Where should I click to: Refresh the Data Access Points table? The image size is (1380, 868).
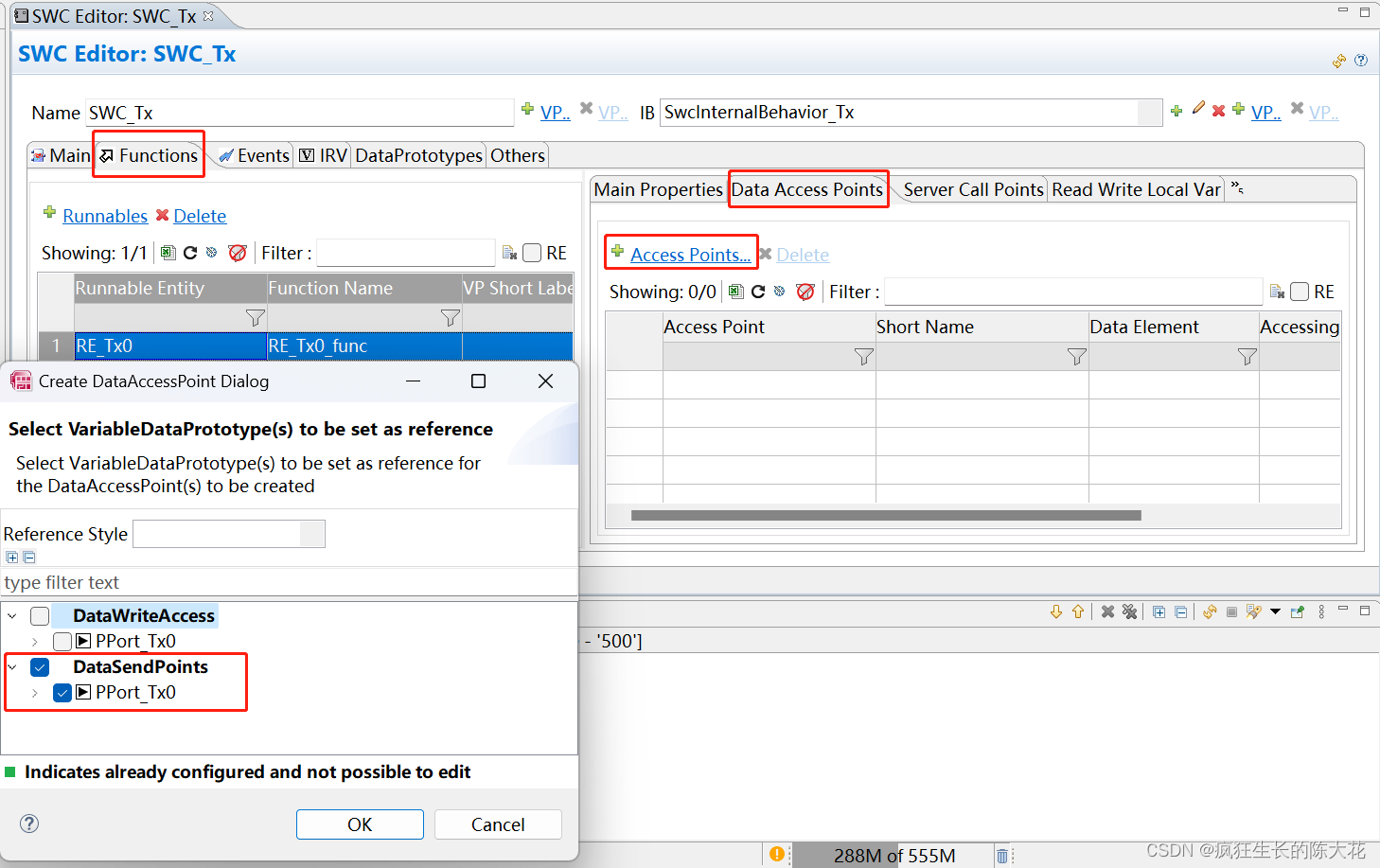(x=757, y=292)
